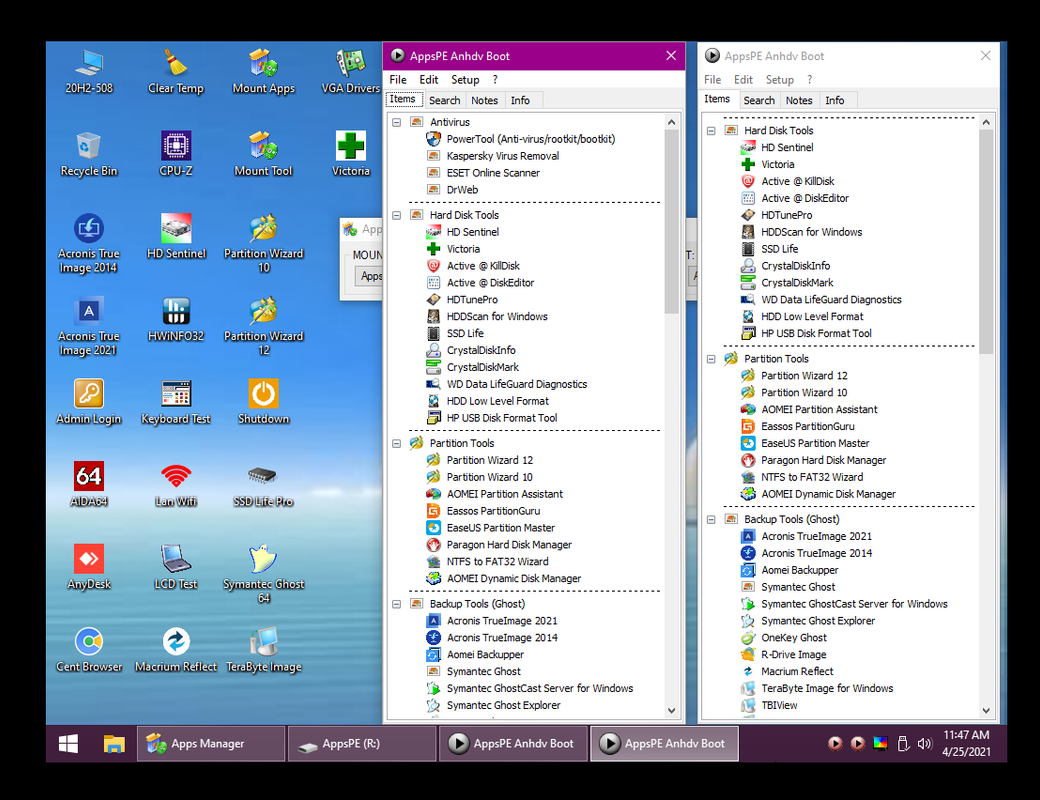Open the Mount Tool desktop icon

[263, 154]
